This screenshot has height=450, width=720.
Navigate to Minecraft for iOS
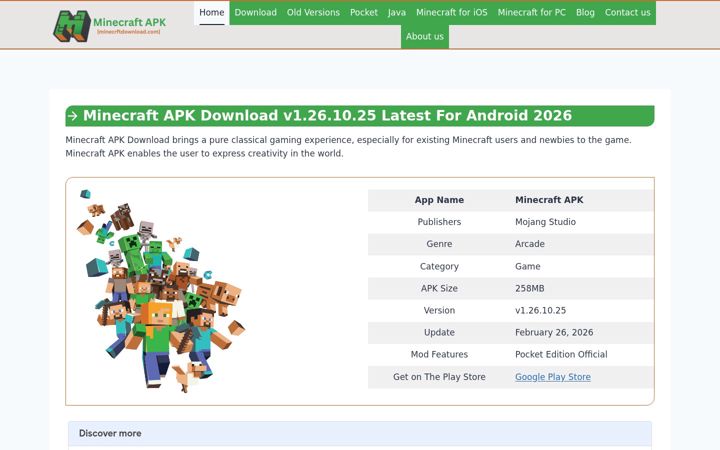(x=452, y=13)
